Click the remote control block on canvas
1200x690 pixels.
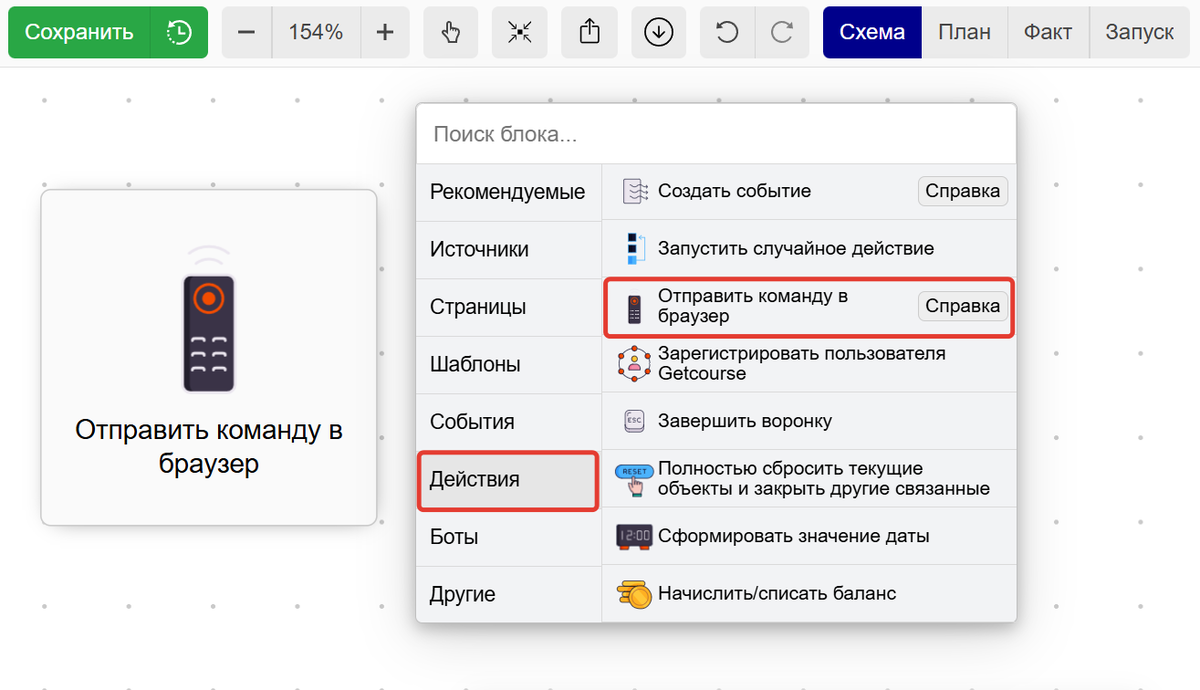point(208,357)
